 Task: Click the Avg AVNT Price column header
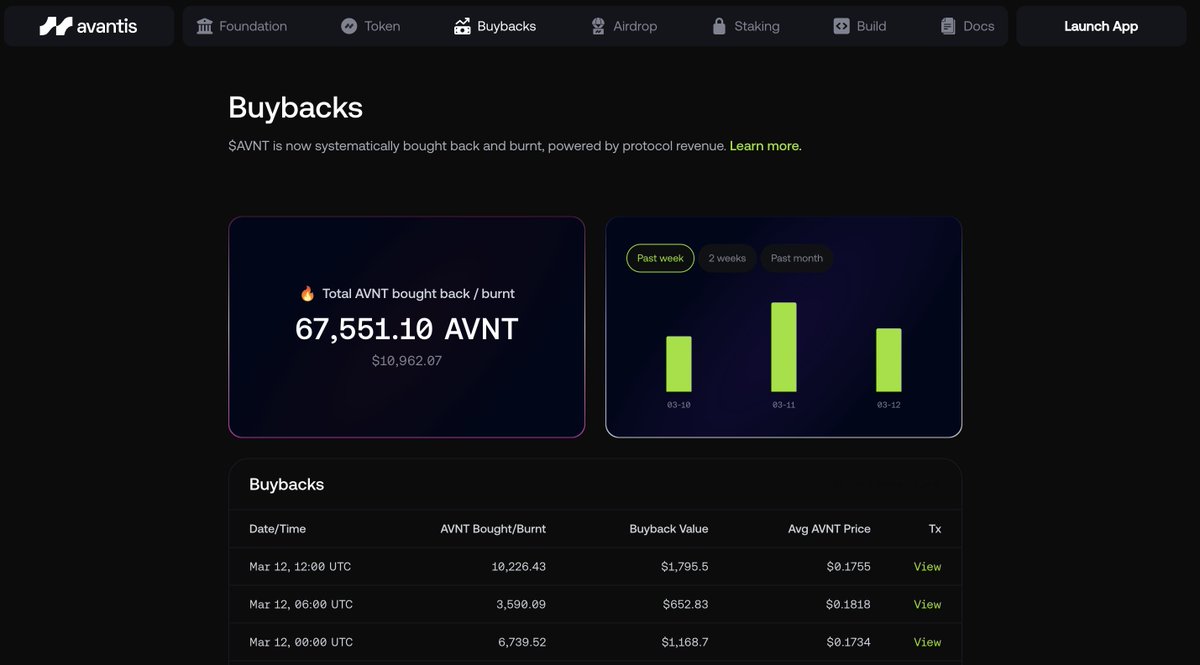829,529
